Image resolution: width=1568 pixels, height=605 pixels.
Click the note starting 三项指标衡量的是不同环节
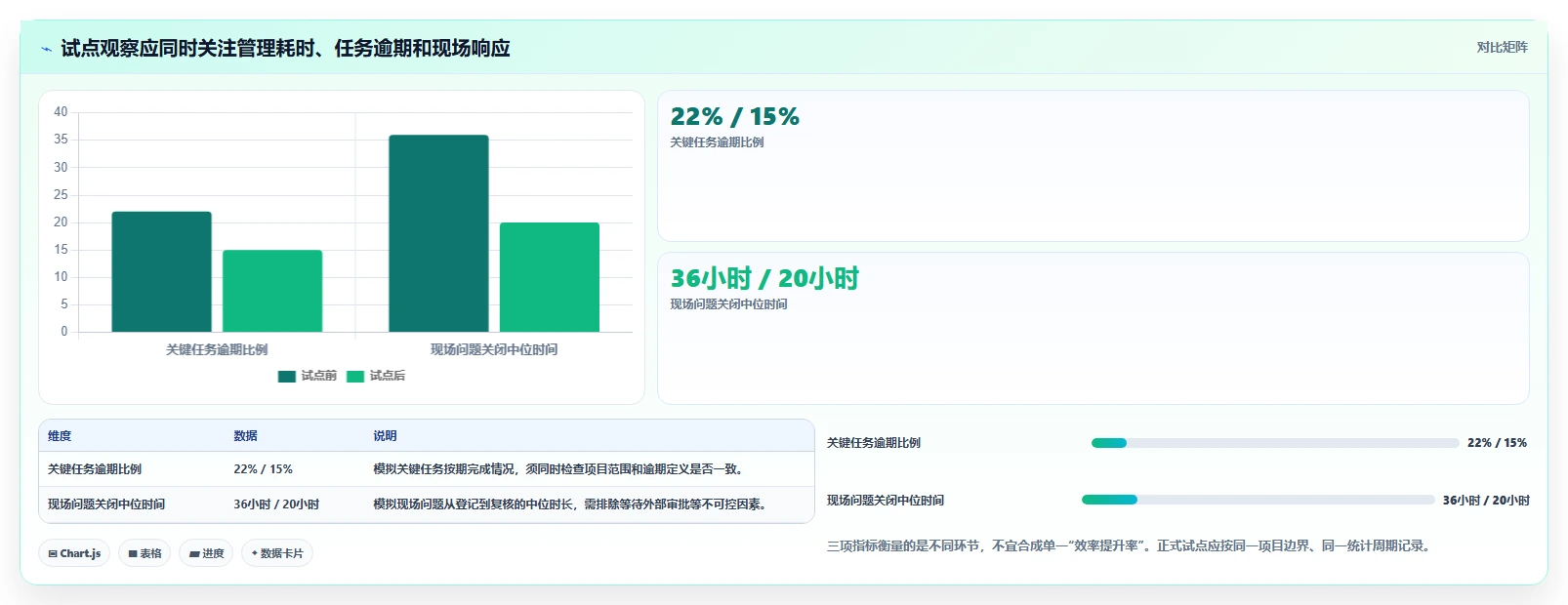1131,546
